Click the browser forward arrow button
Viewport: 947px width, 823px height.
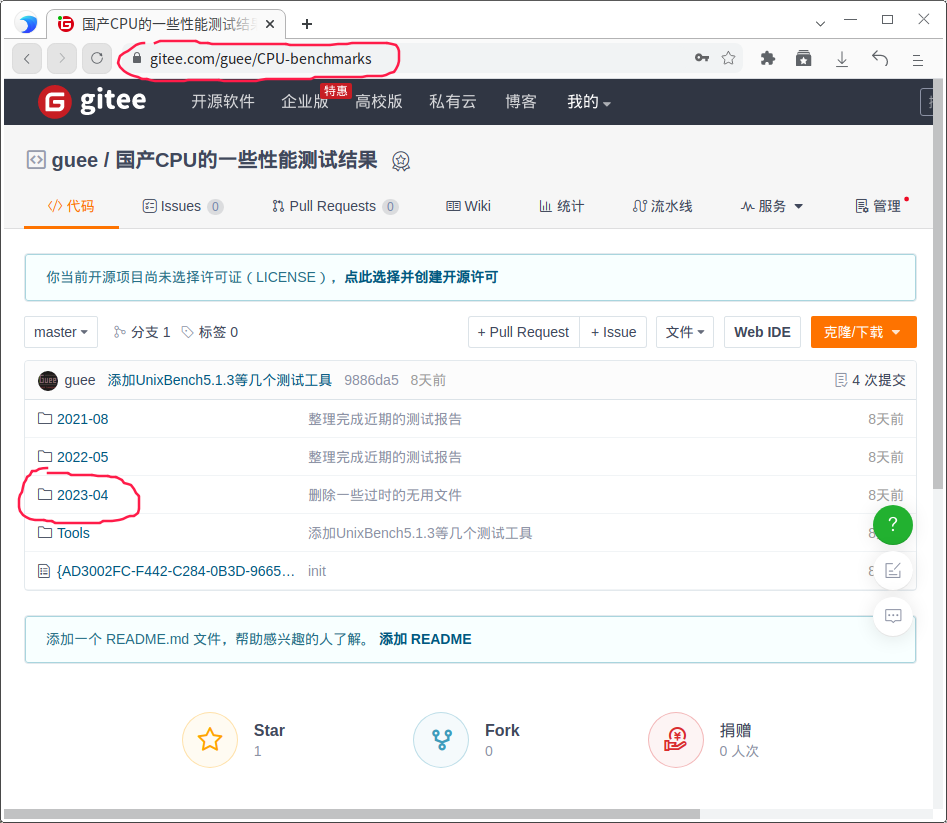[62, 59]
